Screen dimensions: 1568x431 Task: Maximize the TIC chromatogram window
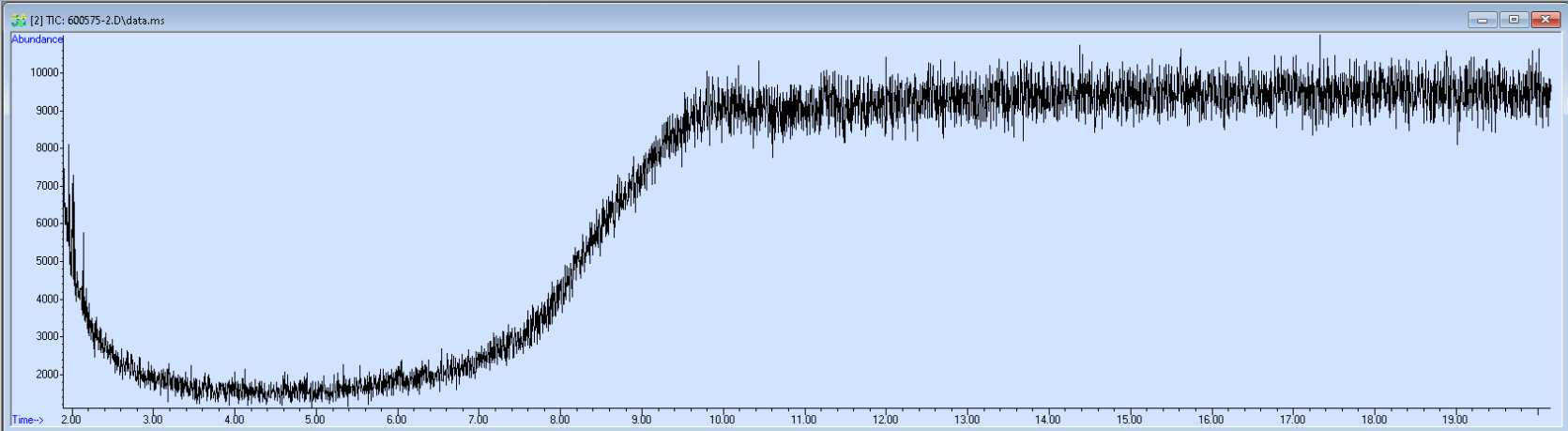[1514, 20]
